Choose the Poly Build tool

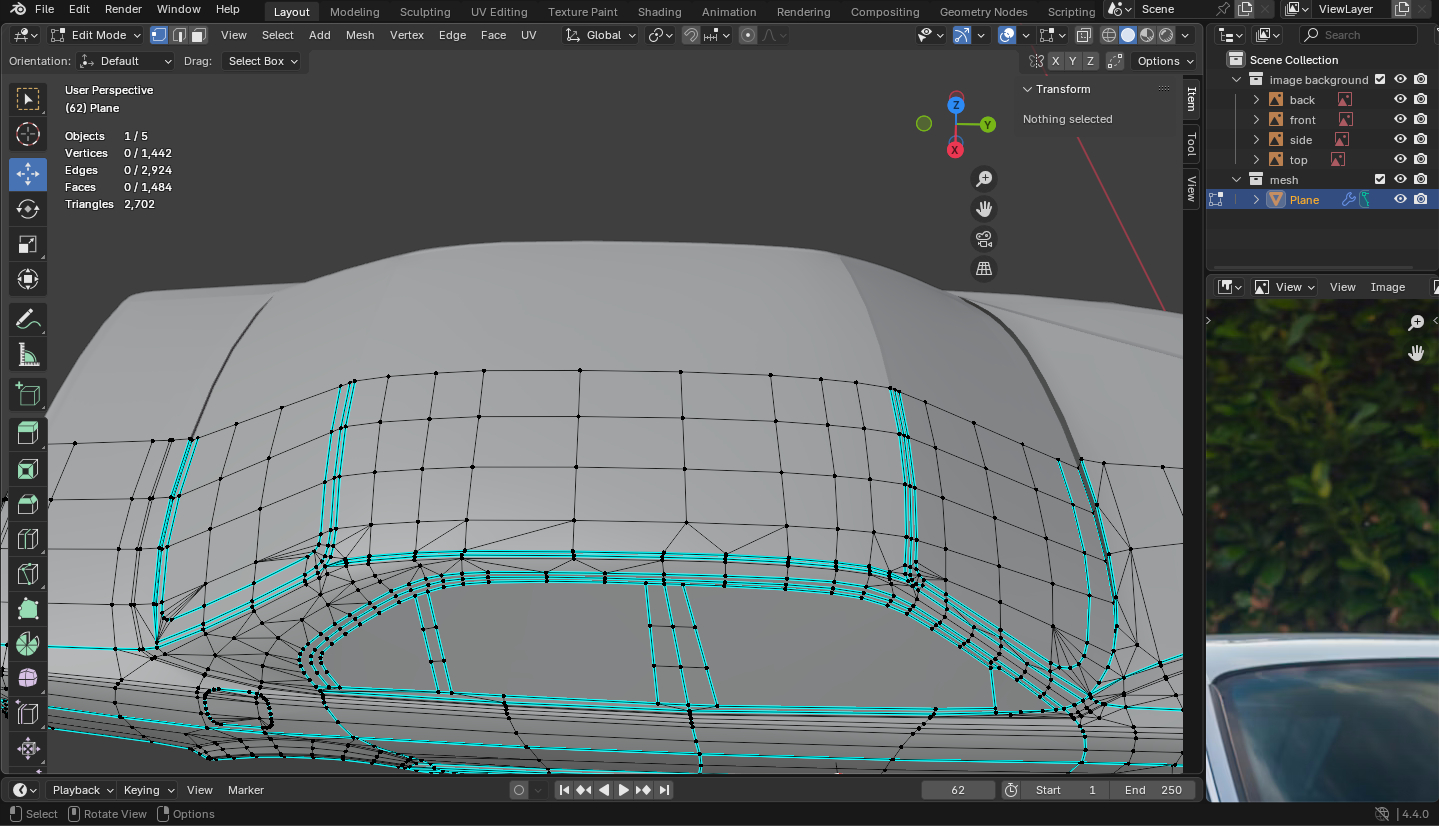click(x=28, y=609)
